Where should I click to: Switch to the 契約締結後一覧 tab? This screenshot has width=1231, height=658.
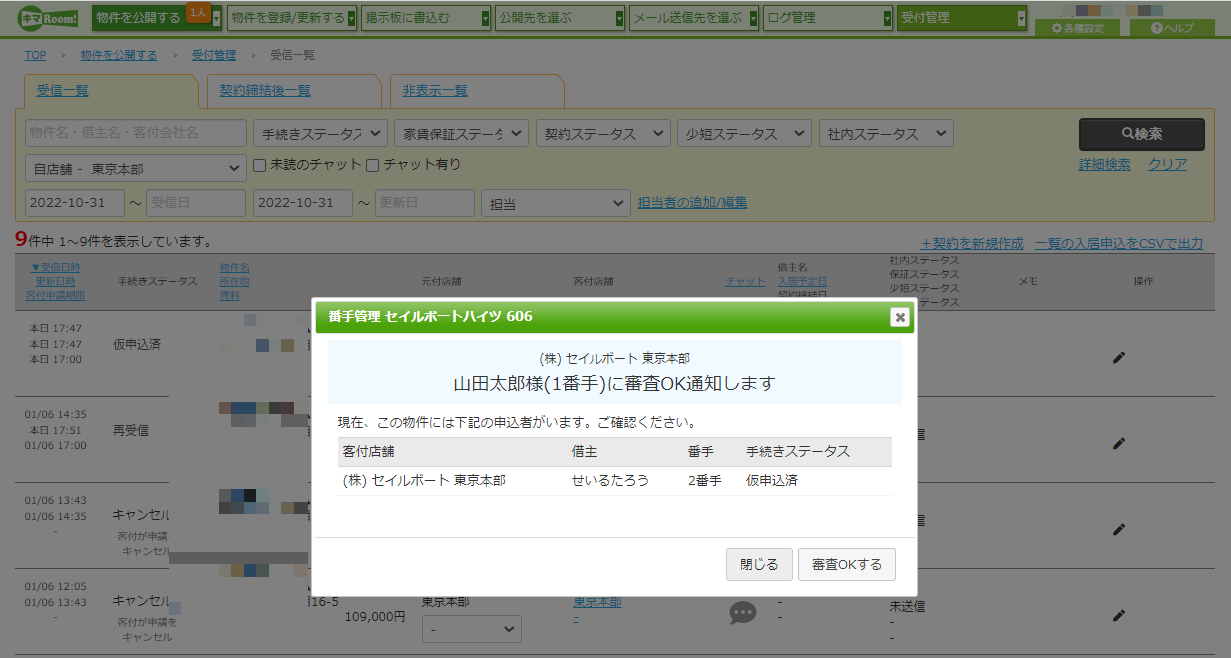click(x=265, y=91)
